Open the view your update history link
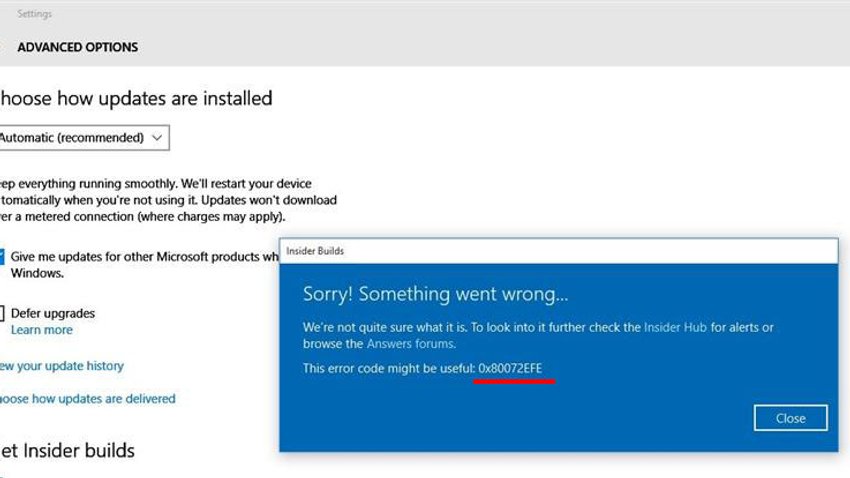 pyautogui.click(x=62, y=366)
